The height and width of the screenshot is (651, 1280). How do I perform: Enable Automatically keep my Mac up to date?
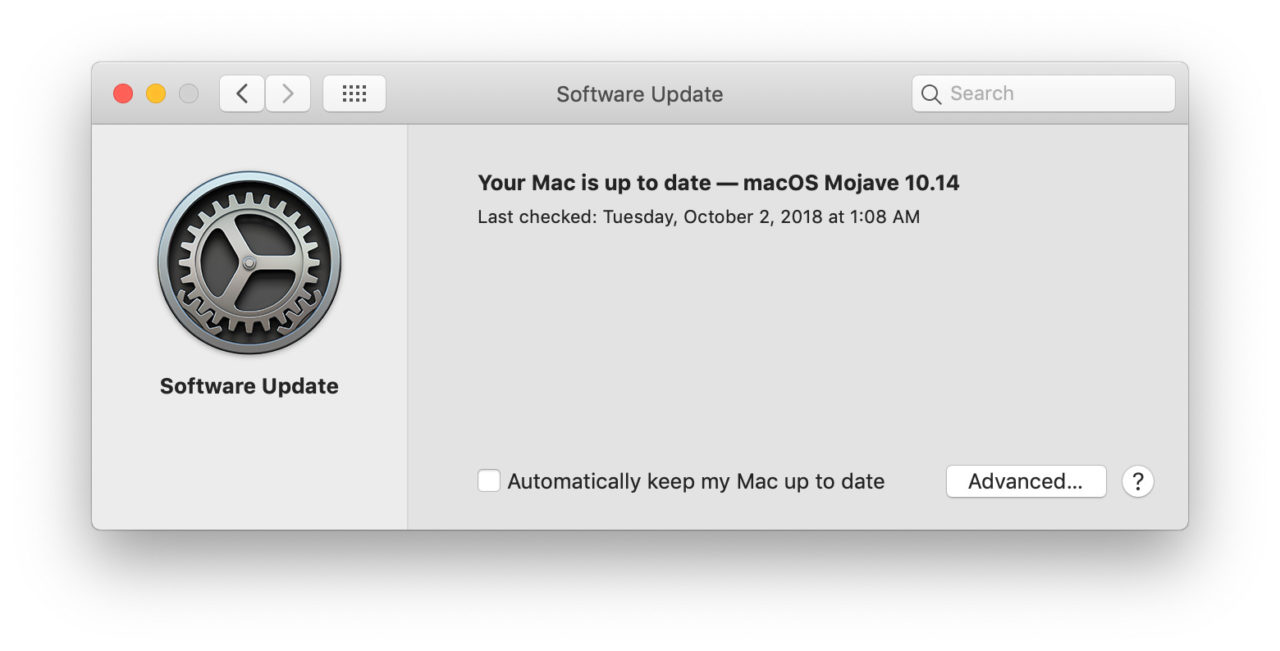point(489,481)
